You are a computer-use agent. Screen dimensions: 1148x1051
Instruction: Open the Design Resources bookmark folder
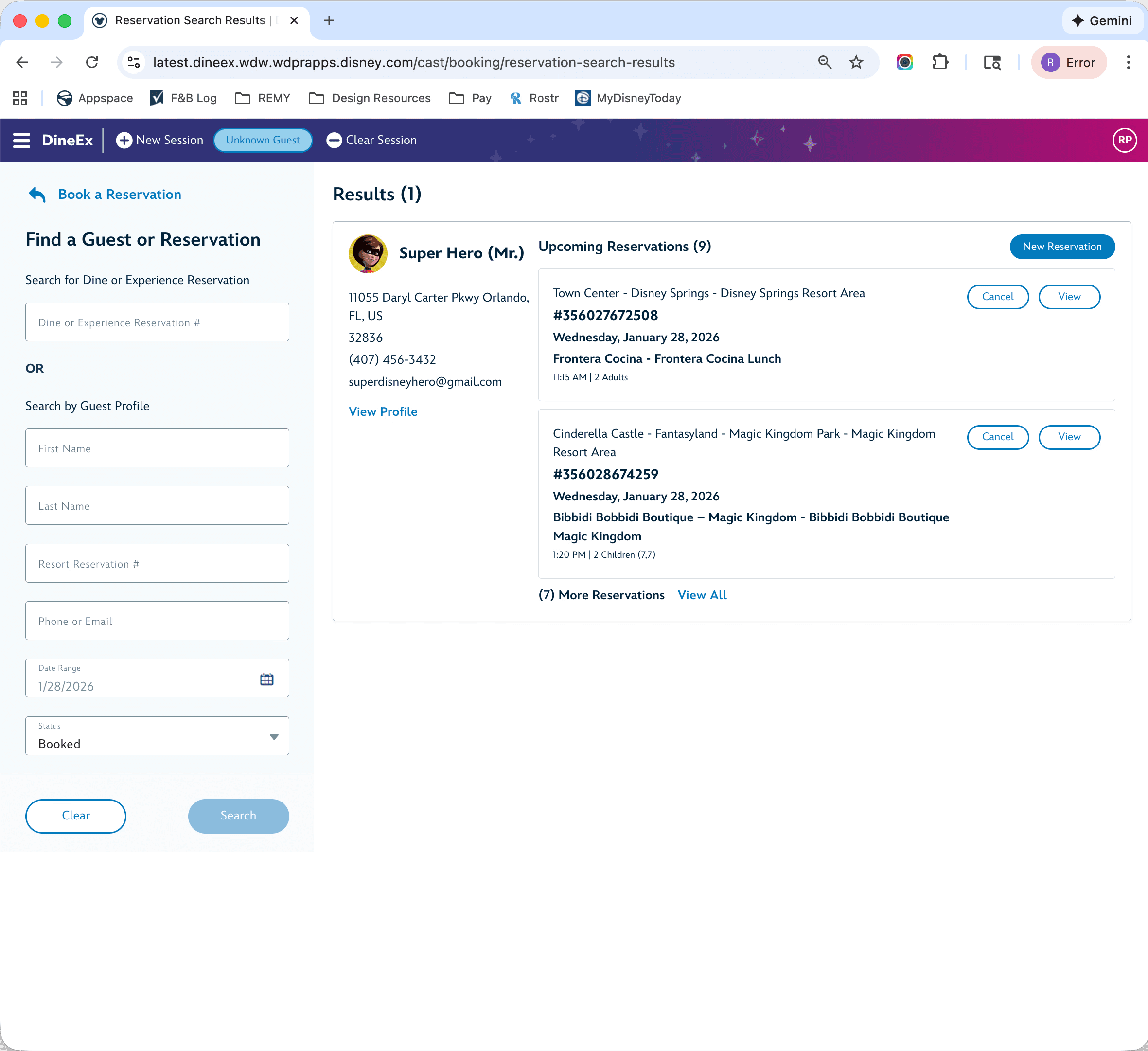click(370, 98)
